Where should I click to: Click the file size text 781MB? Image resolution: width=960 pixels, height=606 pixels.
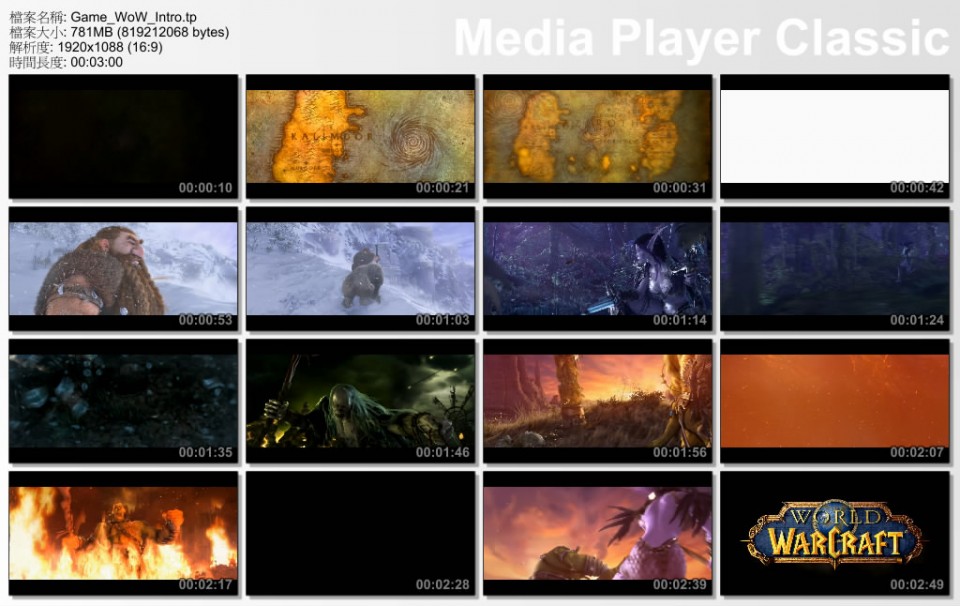pyautogui.click(x=92, y=32)
